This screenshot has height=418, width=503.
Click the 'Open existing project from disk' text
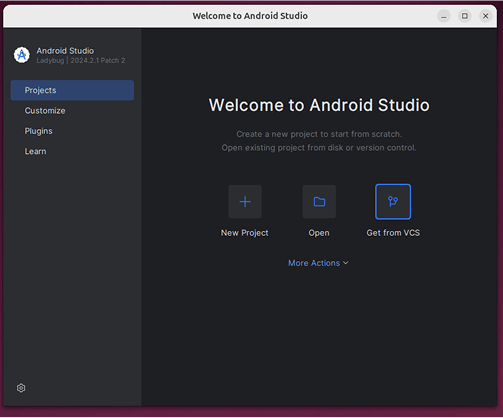319,148
